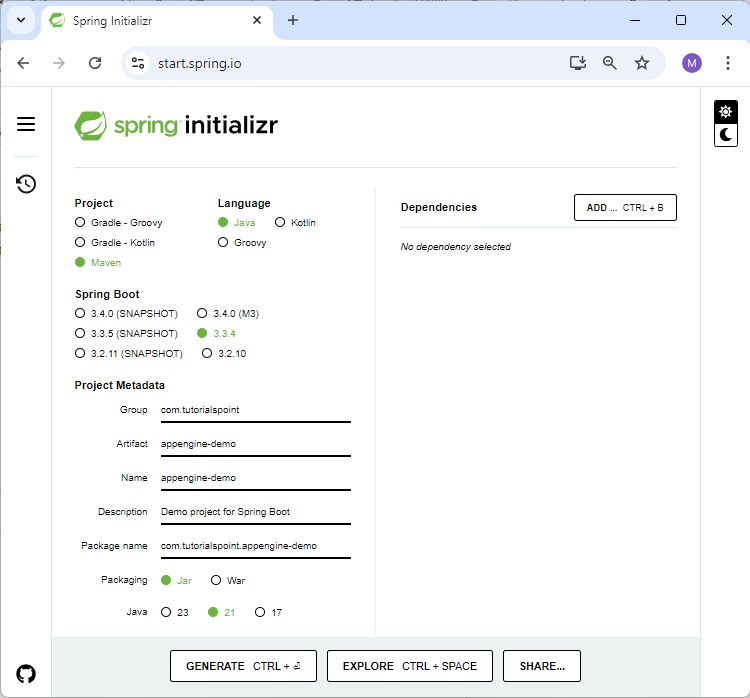Choose Kotlin language

click(296, 222)
